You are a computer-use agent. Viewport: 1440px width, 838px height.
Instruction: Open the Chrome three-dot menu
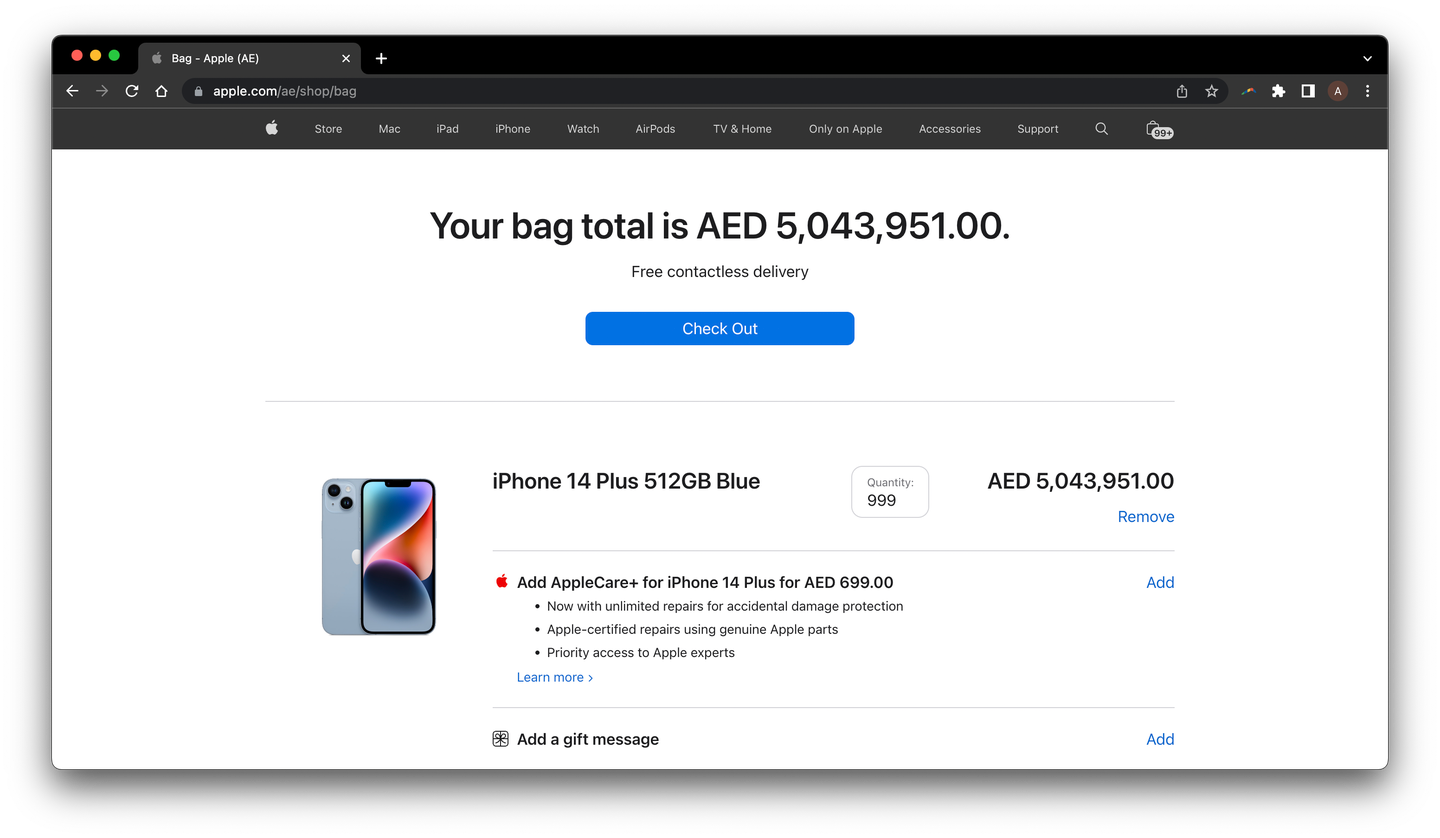1367,91
